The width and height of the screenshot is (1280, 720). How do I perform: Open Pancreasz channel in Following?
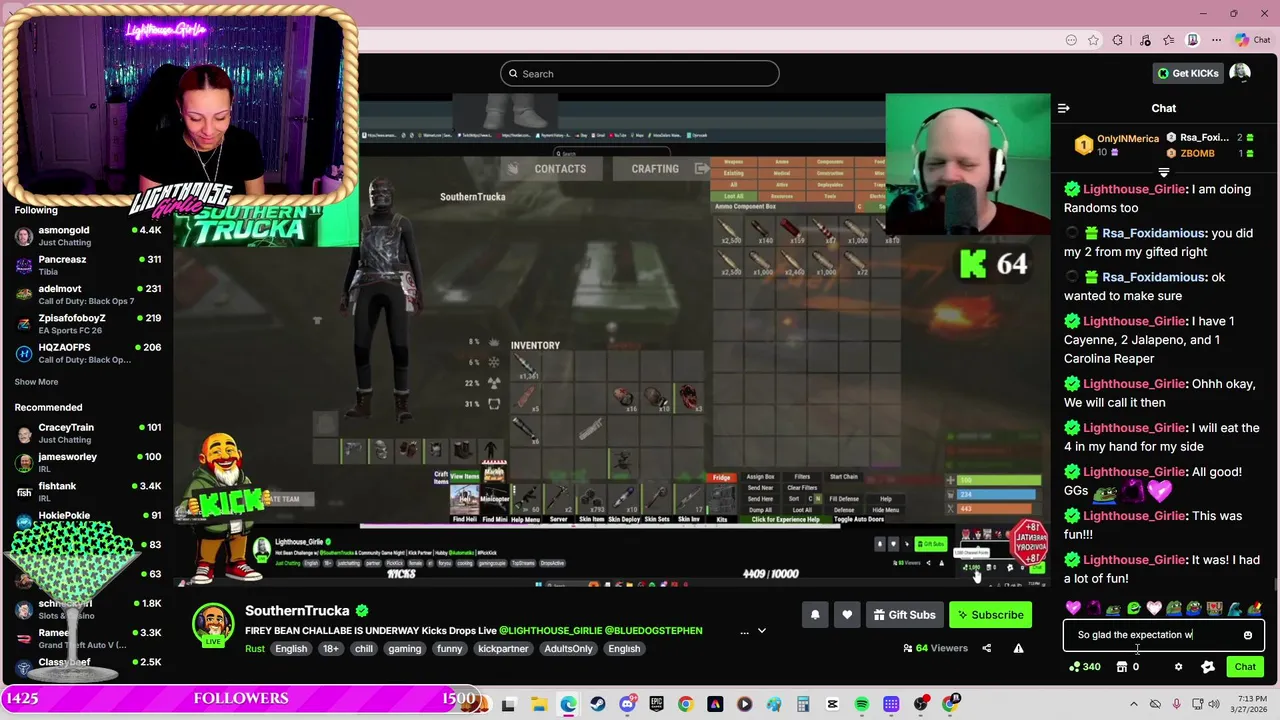[88, 265]
